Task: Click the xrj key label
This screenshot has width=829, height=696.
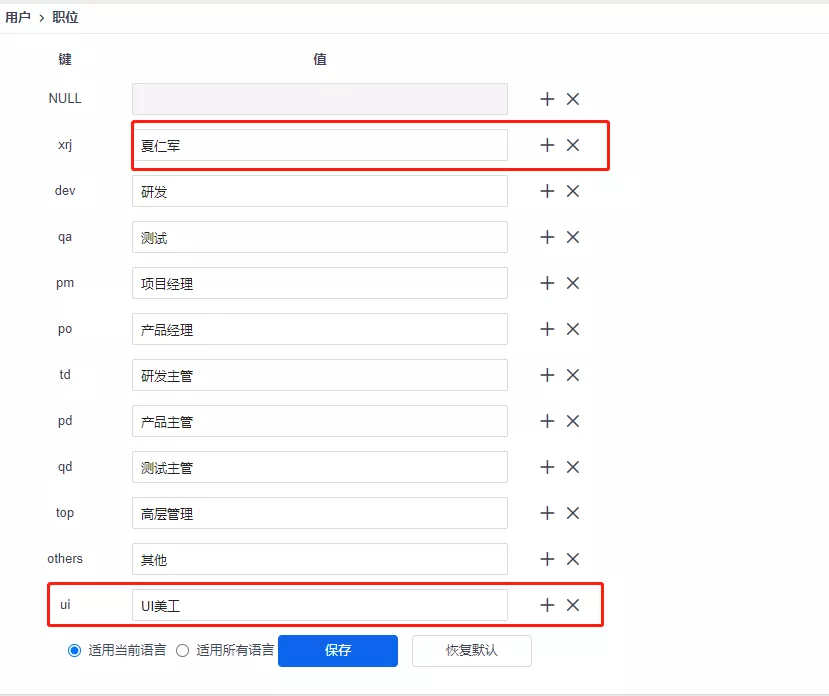Action: click(65, 144)
